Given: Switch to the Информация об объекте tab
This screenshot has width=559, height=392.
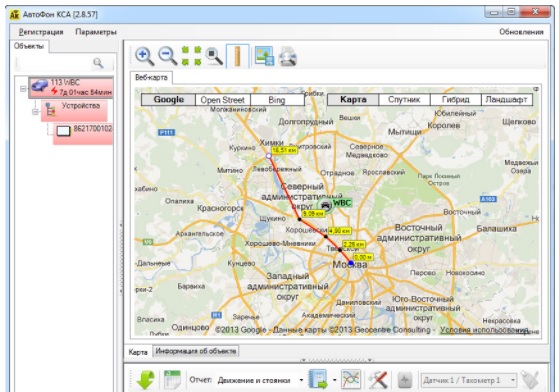Looking at the screenshot, I should click(x=196, y=351).
